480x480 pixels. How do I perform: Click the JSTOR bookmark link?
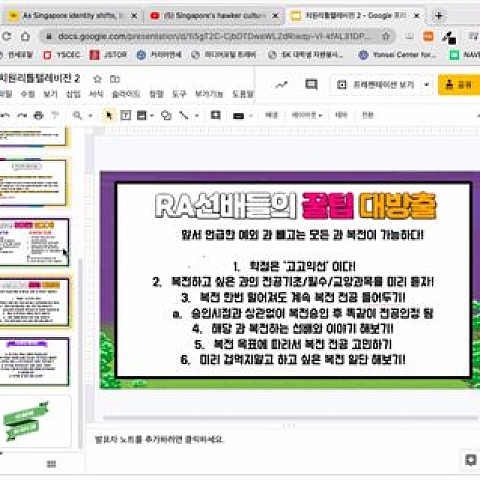click(109, 55)
